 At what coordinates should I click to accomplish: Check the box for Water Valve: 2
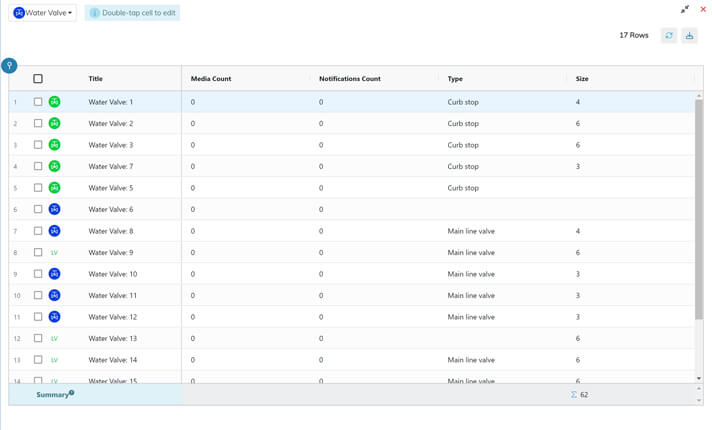[x=38, y=124]
